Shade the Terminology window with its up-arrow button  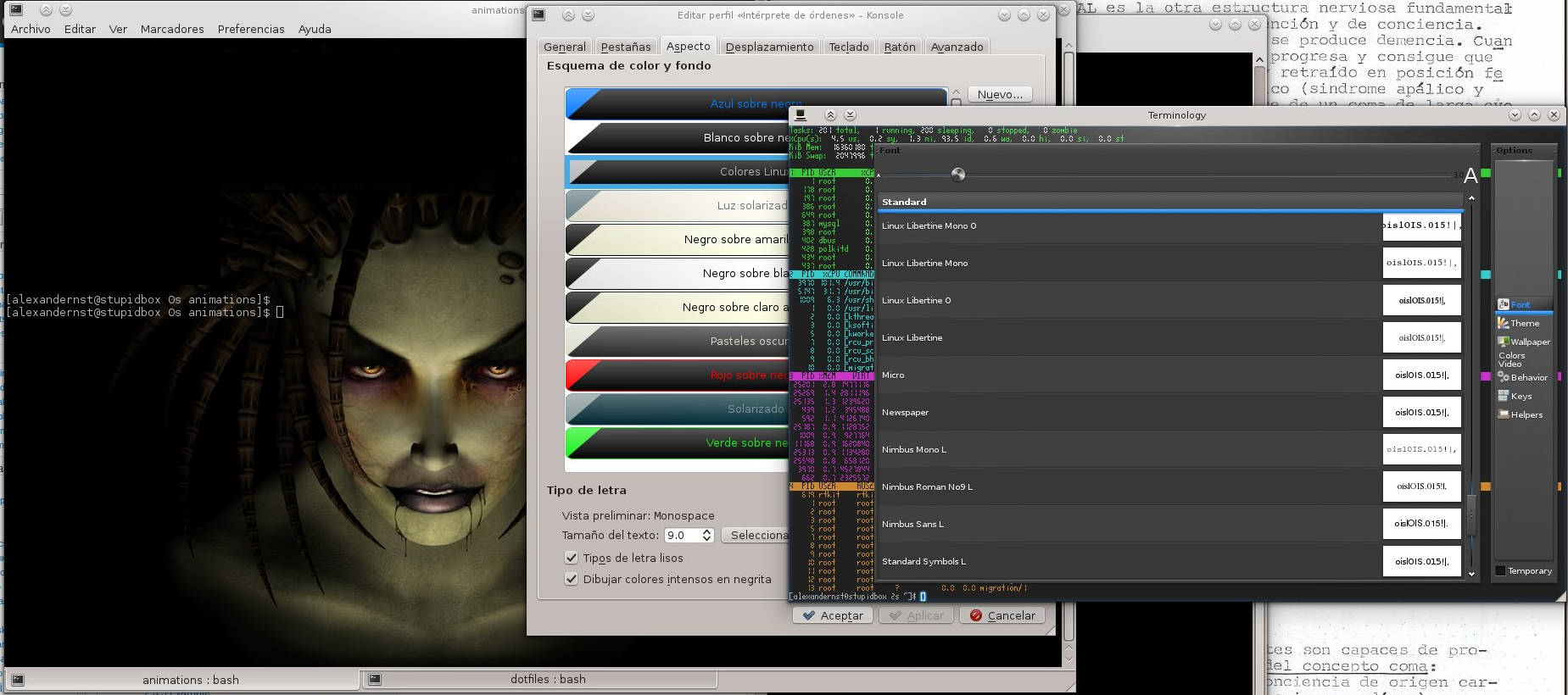830,114
